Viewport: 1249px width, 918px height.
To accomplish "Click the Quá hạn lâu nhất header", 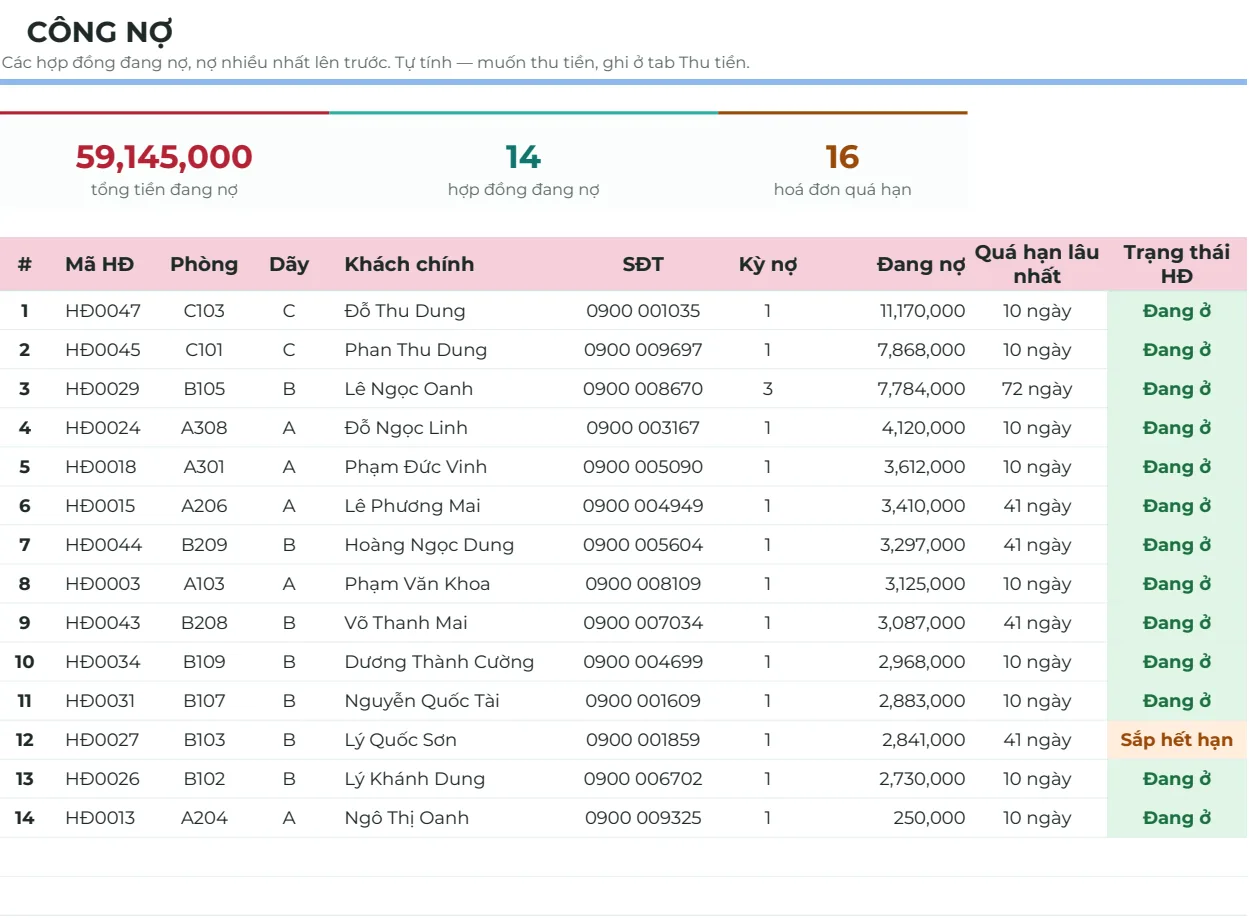I will point(1037,264).
